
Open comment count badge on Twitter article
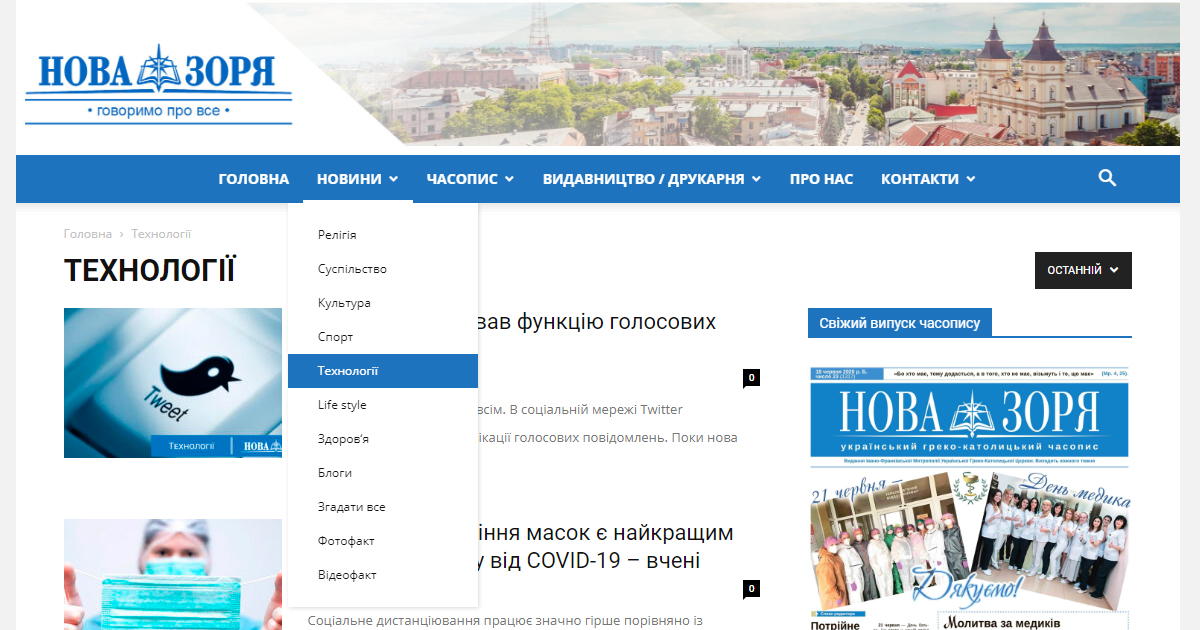point(751,377)
